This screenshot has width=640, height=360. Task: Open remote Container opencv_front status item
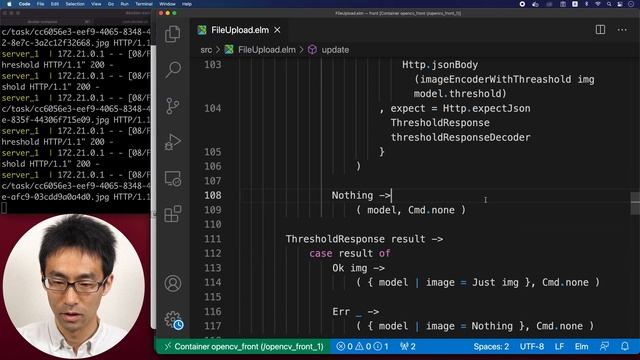click(244, 347)
